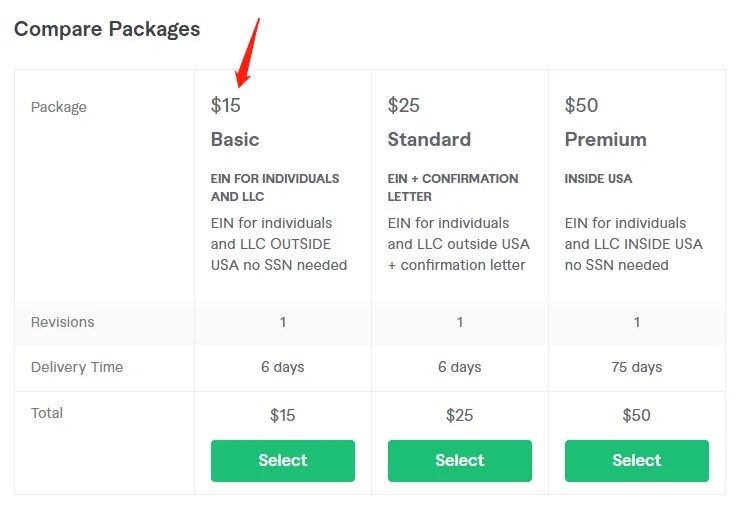
Task: Select the Standard $25 package button
Action: (460, 461)
